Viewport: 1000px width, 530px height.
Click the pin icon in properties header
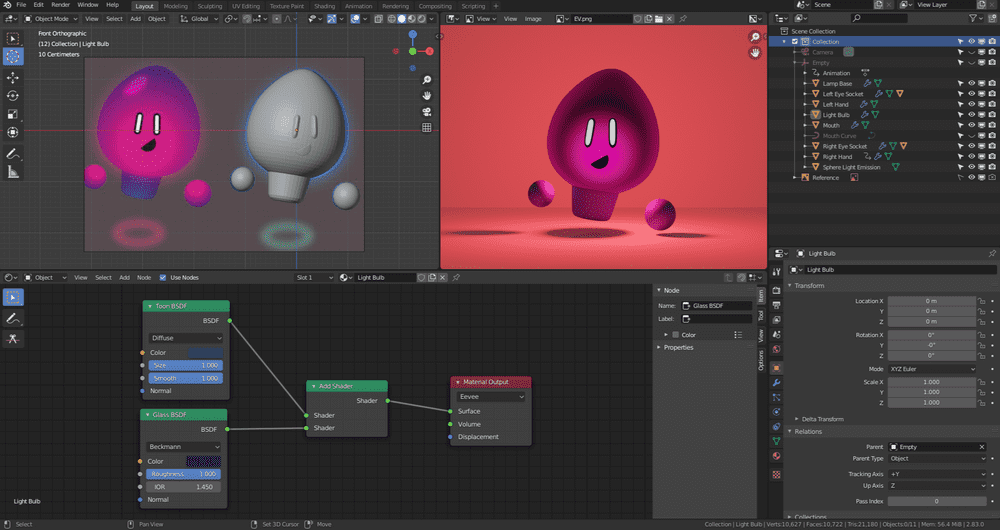click(992, 253)
